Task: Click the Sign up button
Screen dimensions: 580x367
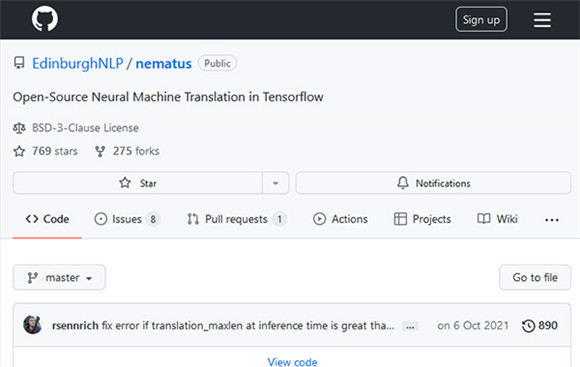Action: 481,20
